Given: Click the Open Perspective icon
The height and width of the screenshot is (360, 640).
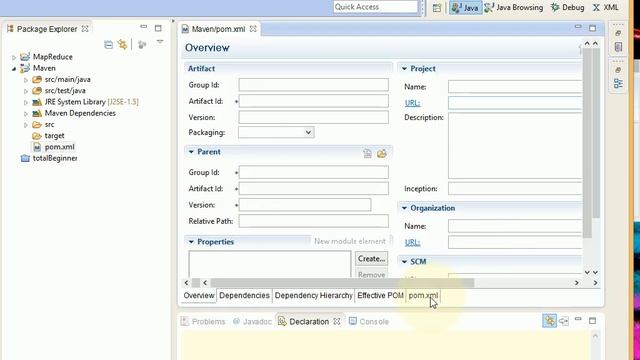Looking at the screenshot, I should tap(437, 8).
